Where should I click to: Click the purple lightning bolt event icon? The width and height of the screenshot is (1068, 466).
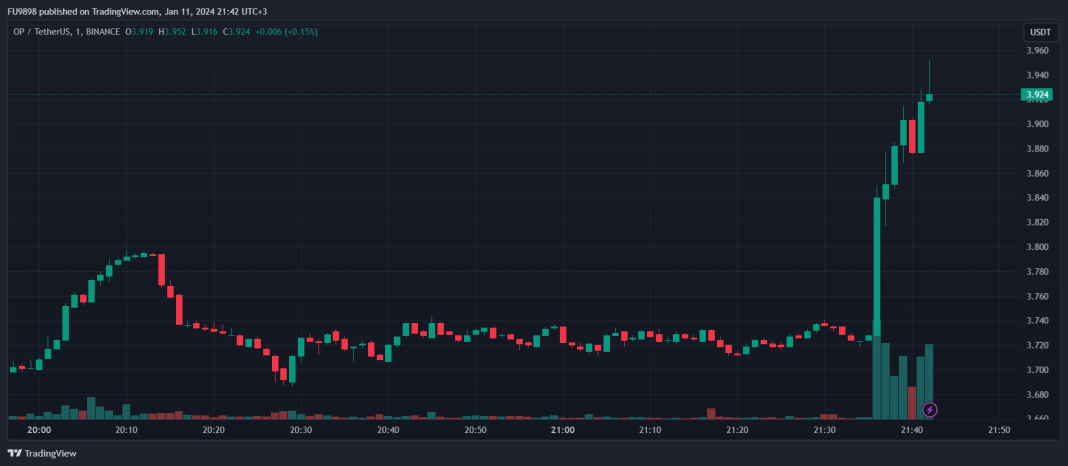930,409
